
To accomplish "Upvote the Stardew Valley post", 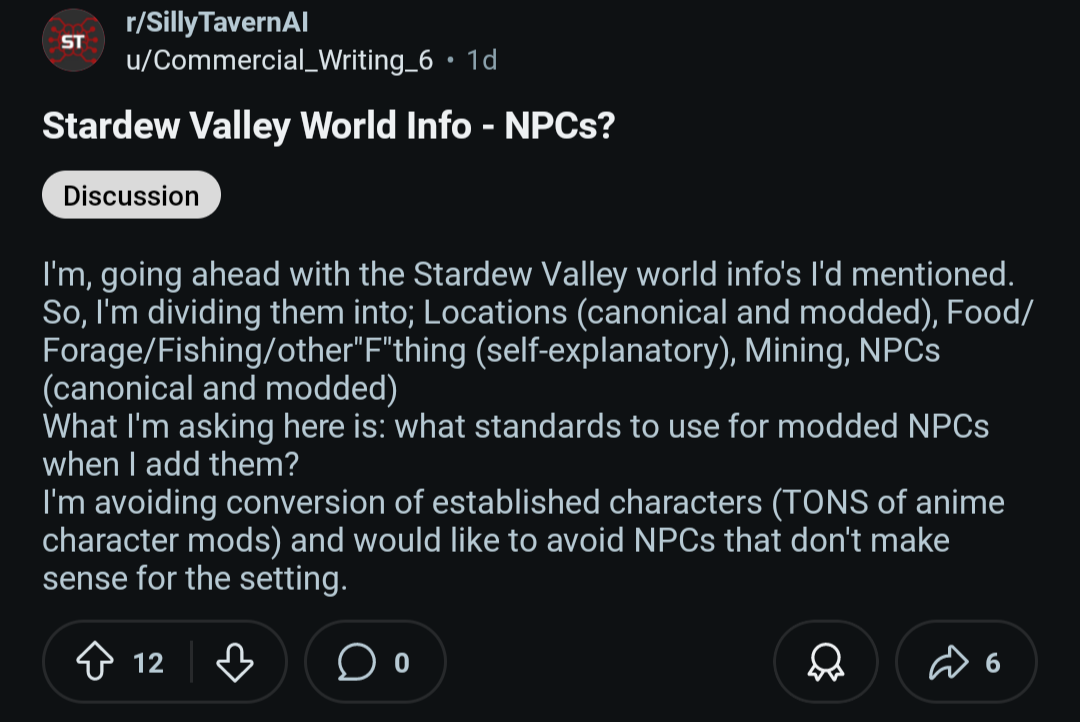I will click(x=95, y=662).
